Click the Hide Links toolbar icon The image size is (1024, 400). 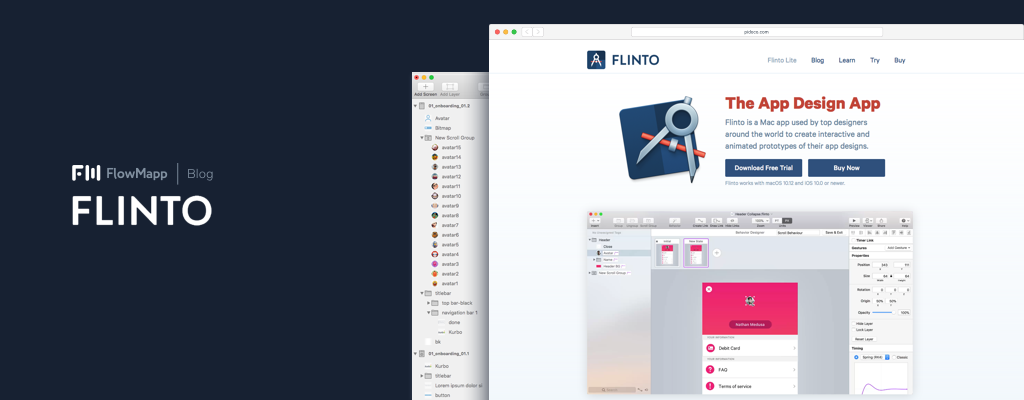point(732,220)
